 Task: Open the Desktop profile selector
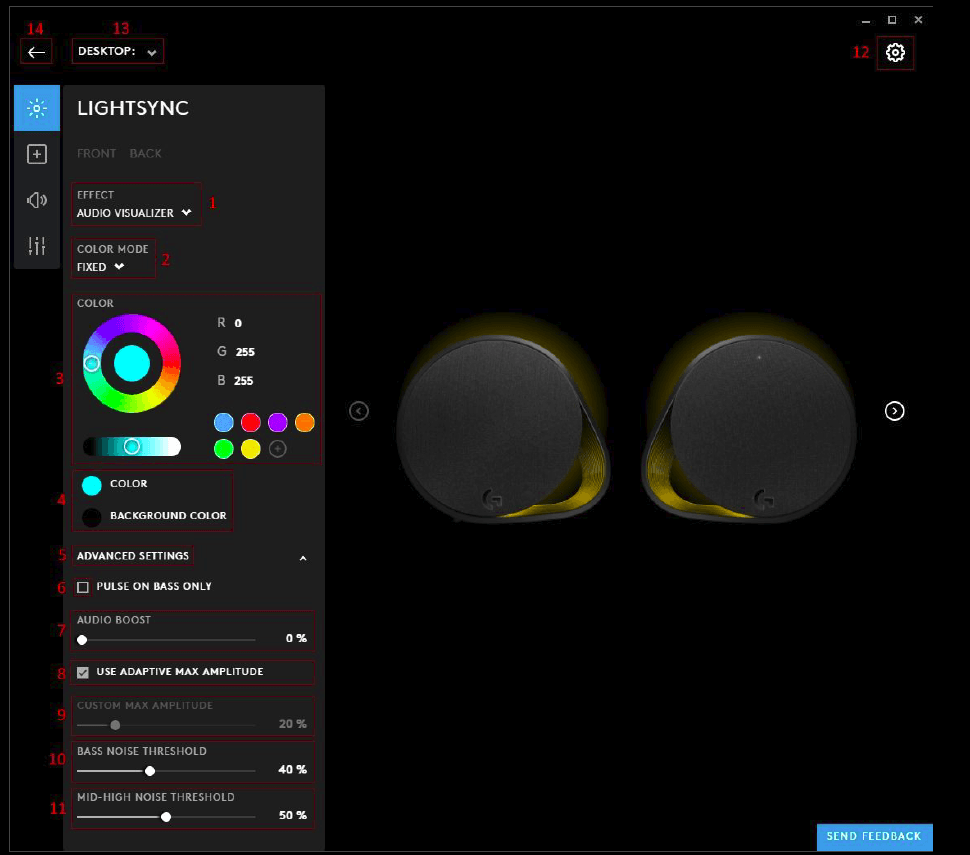pos(118,52)
